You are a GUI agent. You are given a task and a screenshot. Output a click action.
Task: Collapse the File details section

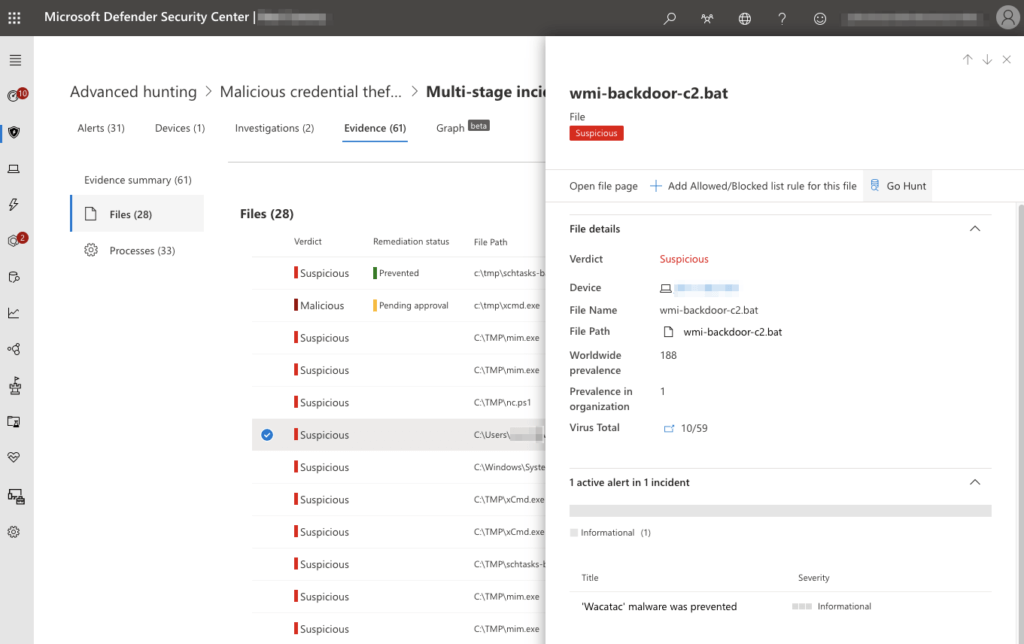(975, 228)
